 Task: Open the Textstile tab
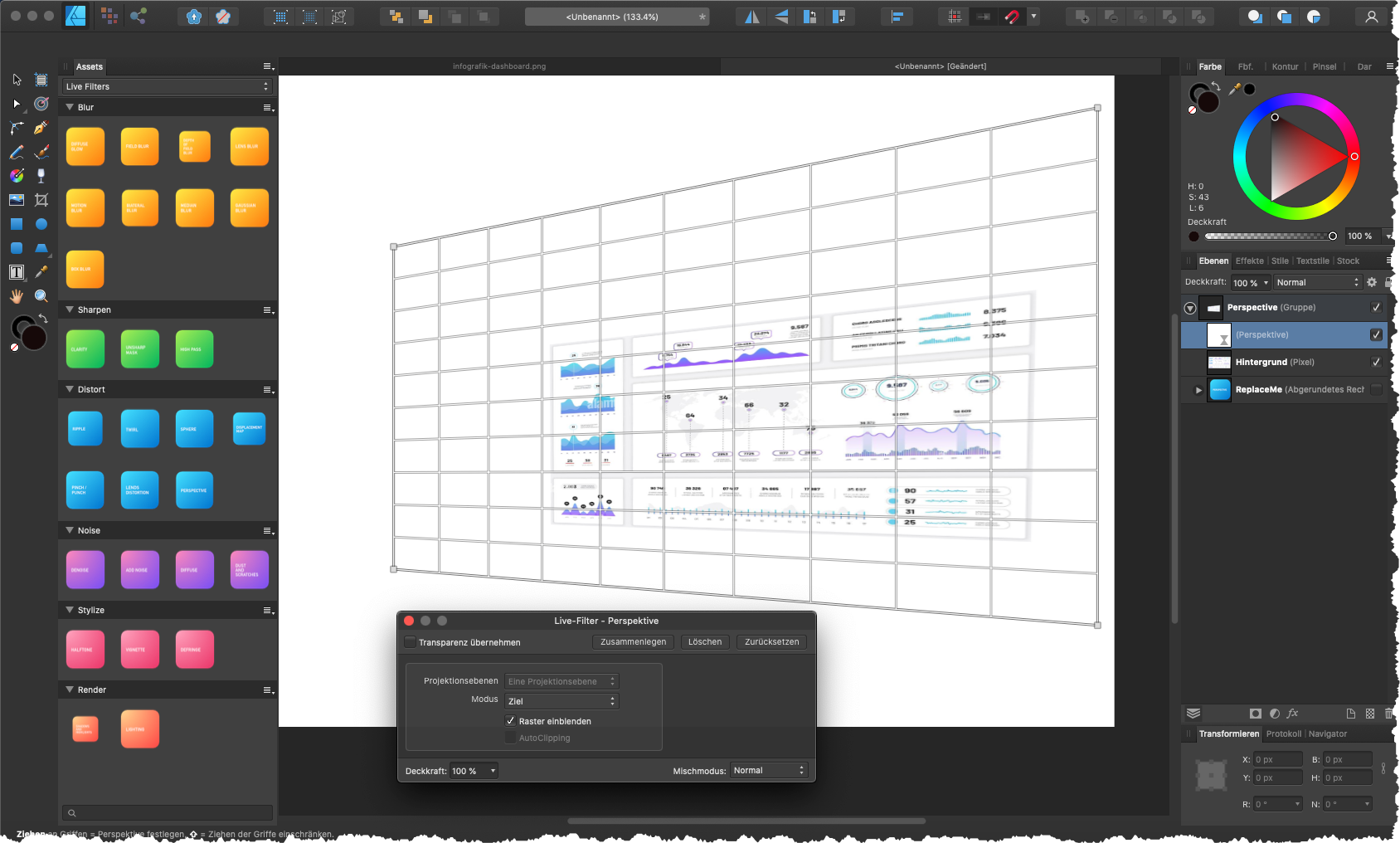pyautogui.click(x=1312, y=261)
